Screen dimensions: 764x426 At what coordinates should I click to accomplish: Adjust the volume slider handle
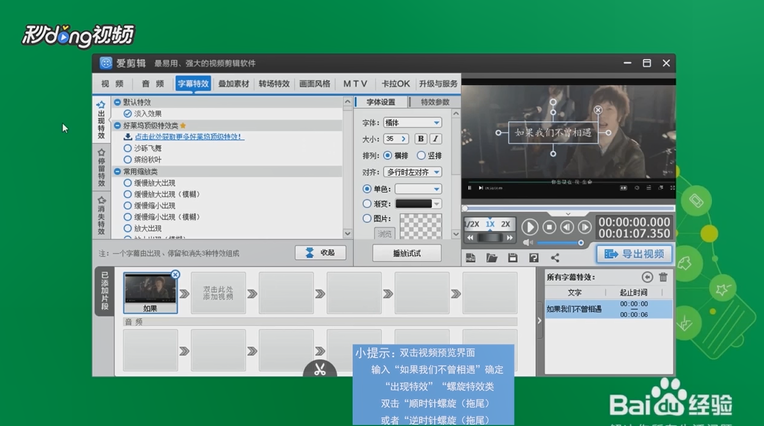pyautogui.click(x=581, y=242)
